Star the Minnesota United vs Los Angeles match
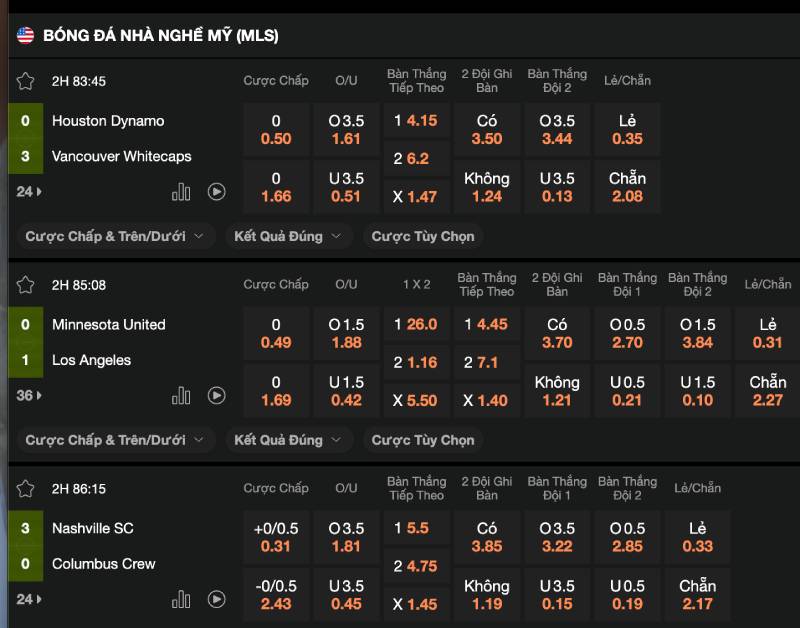This screenshot has height=628, width=800. (x=25, y=285)
